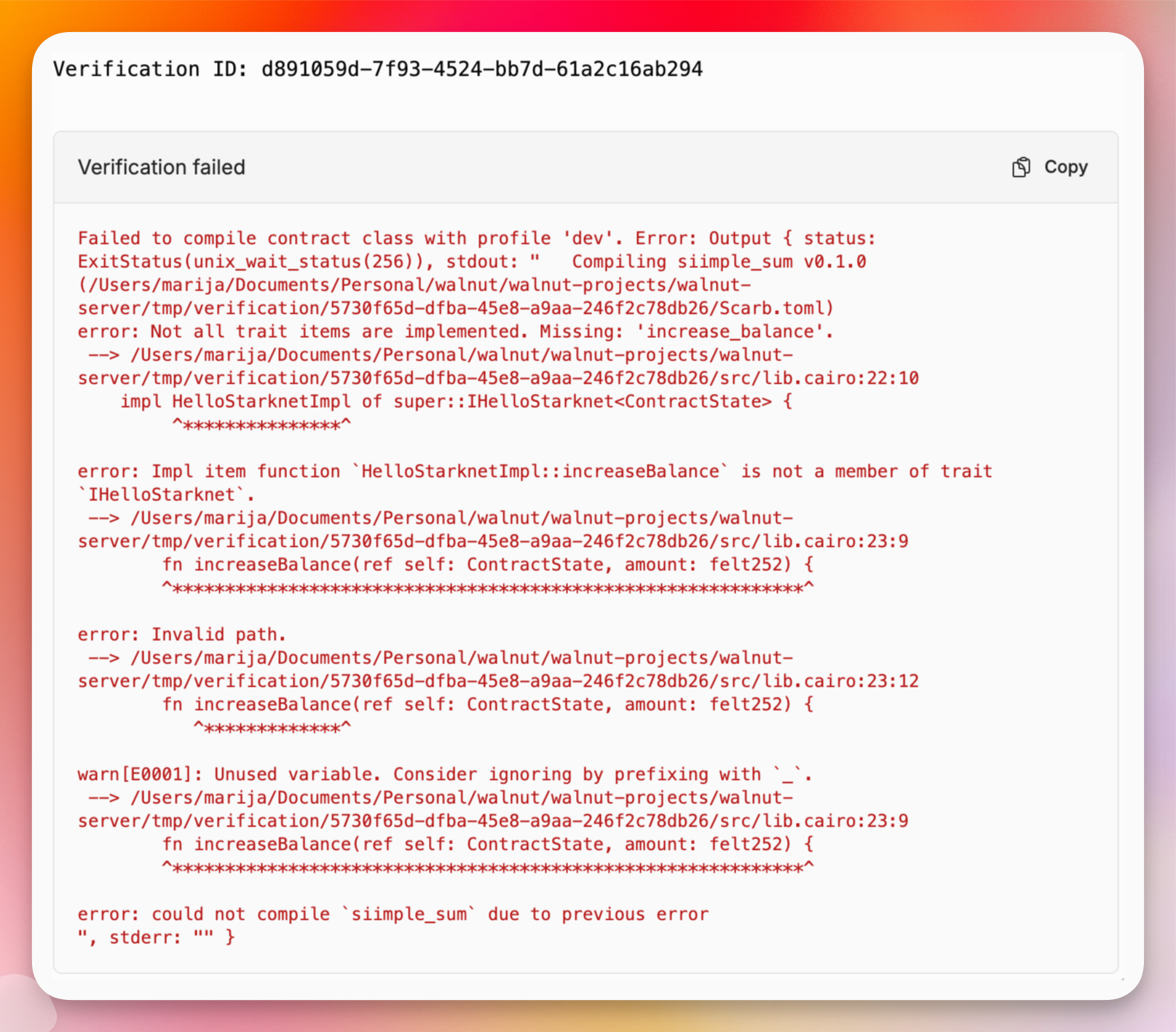Click 'Not all trait items are implemented' error
The height and width of the screenshot is (1032, 1176).
click(x=456, y=331)
